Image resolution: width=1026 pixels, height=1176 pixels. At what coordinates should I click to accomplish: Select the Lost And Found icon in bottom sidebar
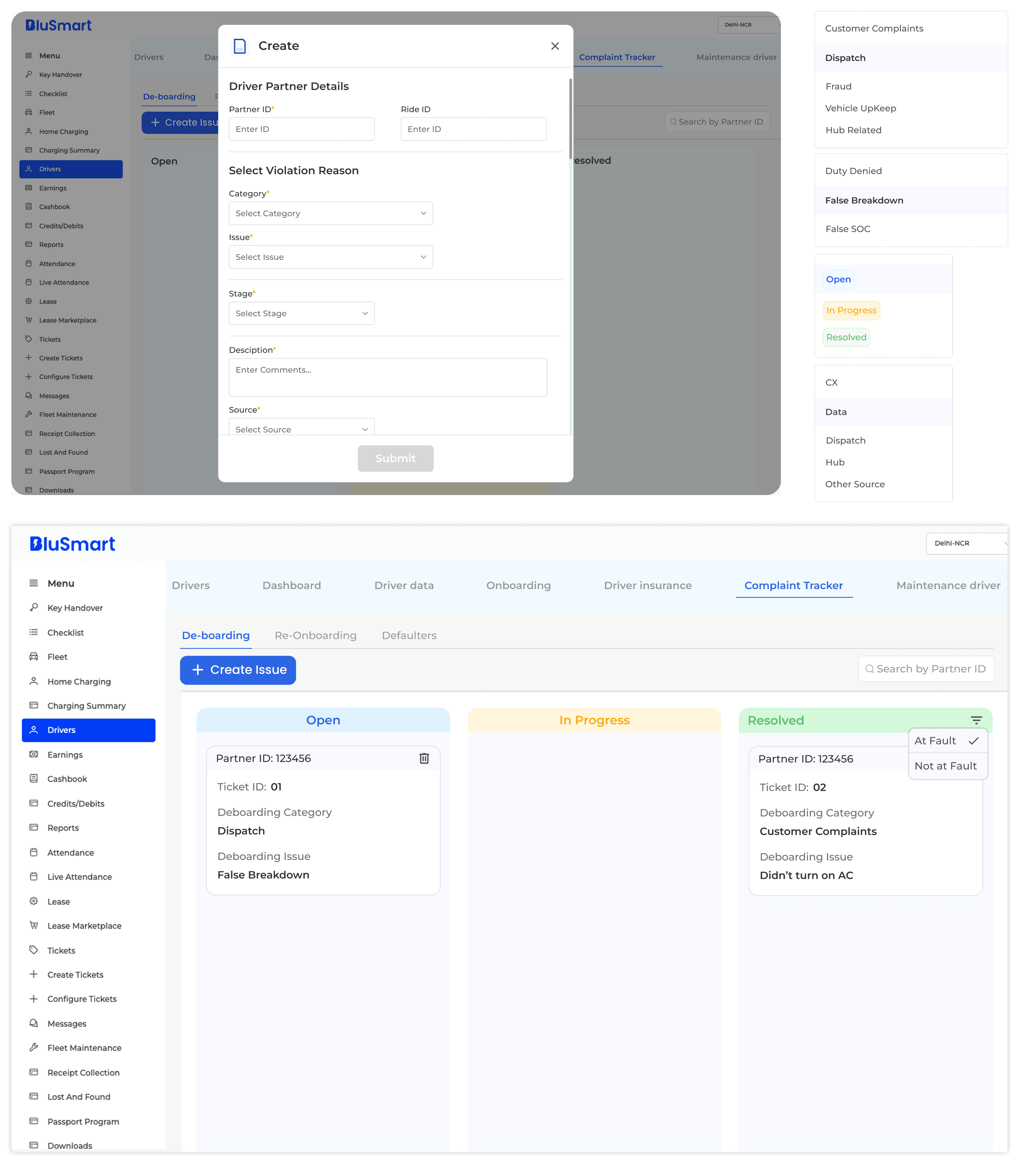(x=34, y=1097)
